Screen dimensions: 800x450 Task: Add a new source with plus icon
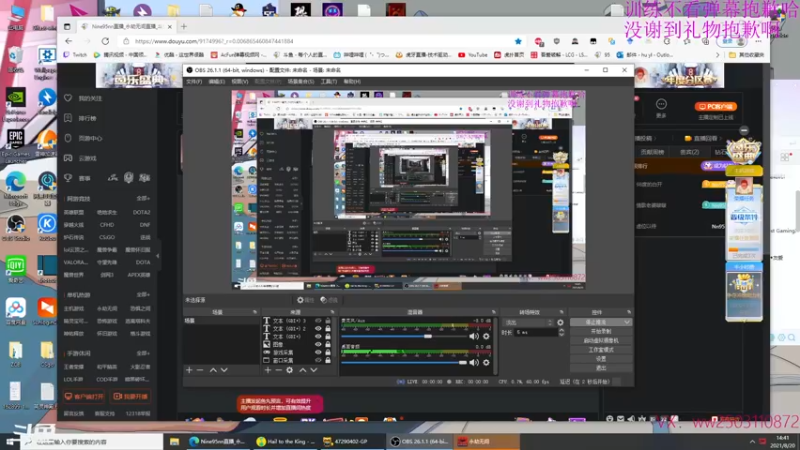pos(268,370)
